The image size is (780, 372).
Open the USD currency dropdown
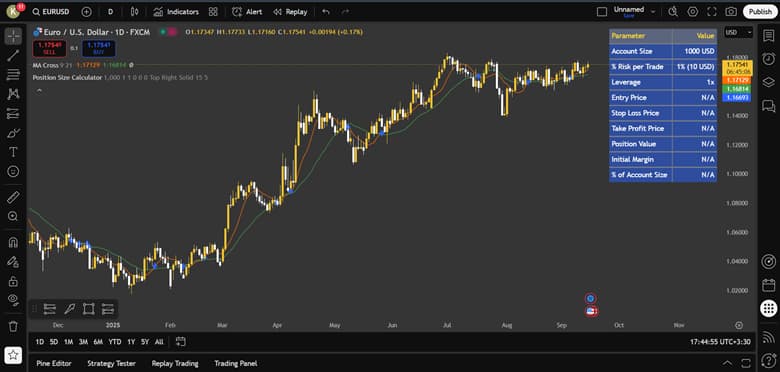coord(738,32)
